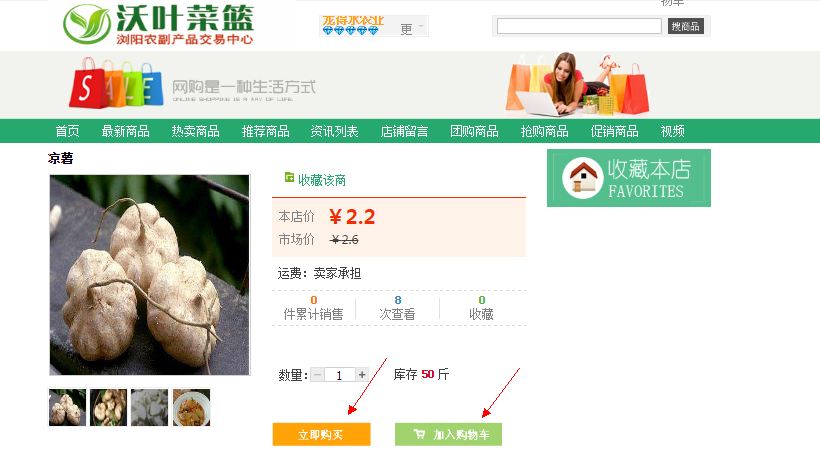Click the 收藏该商 favorite product icon
Image resolution: width=820 pixels, height=452 pixels.
click(289, 178)
